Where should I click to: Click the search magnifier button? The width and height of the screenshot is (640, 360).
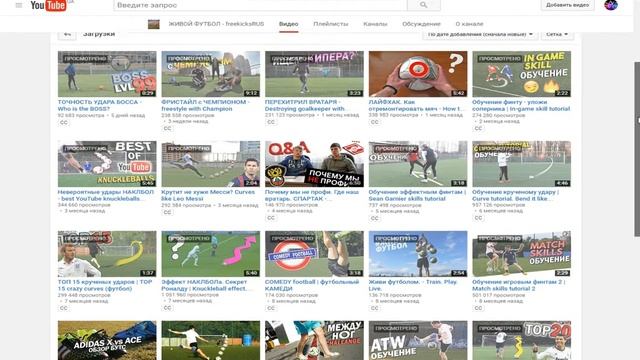(x=424, y=5)
